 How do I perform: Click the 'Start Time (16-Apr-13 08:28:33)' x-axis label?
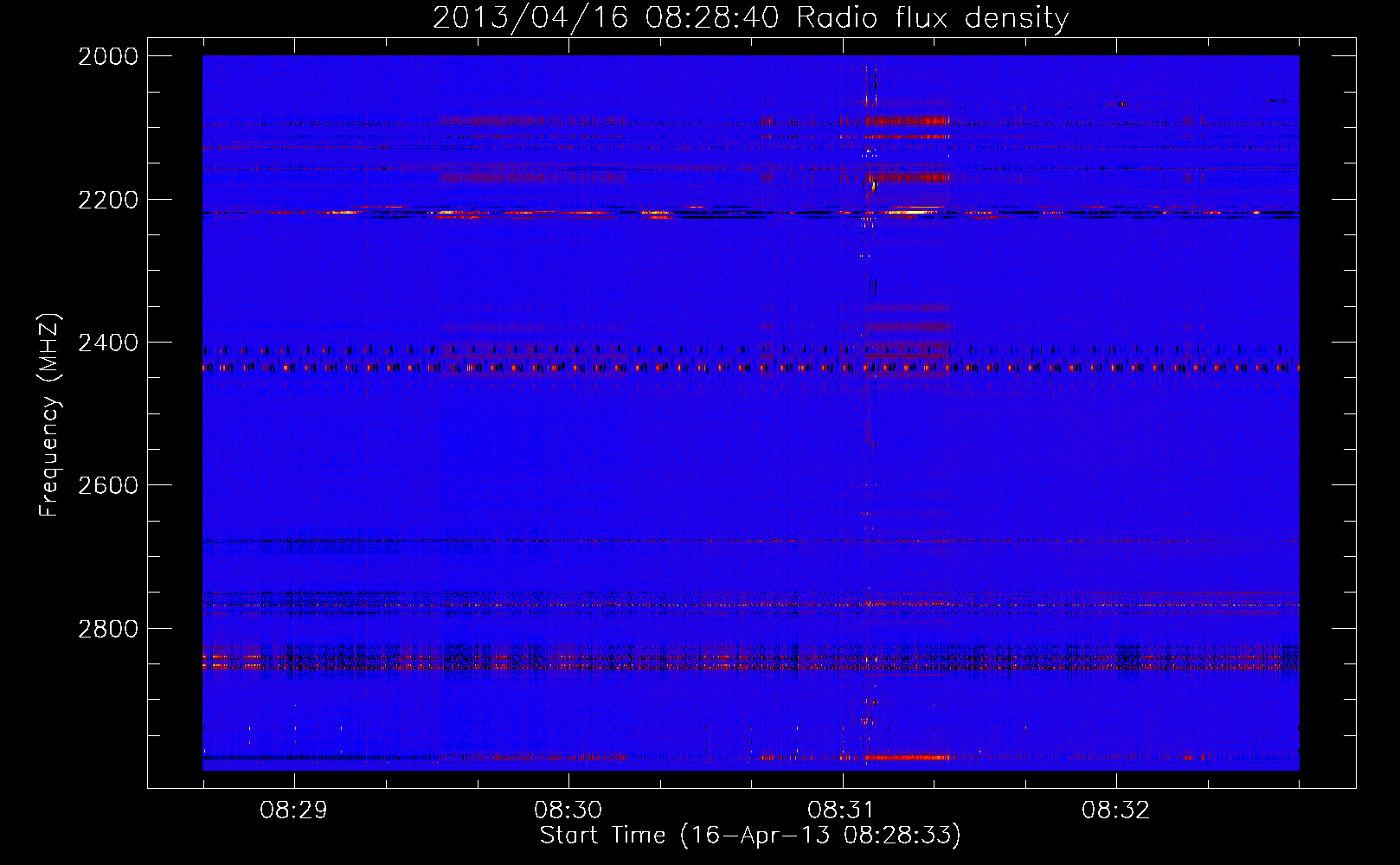(750, 836)
